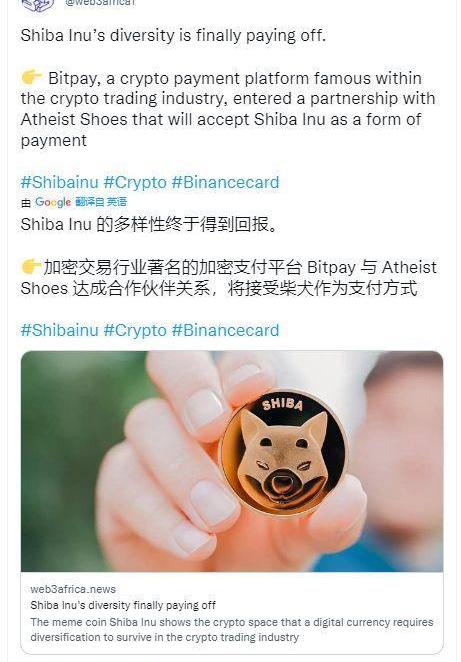The height and width of the screenshot is (662, 461).
Task: Click the link card description text
Action: (232, 629)
